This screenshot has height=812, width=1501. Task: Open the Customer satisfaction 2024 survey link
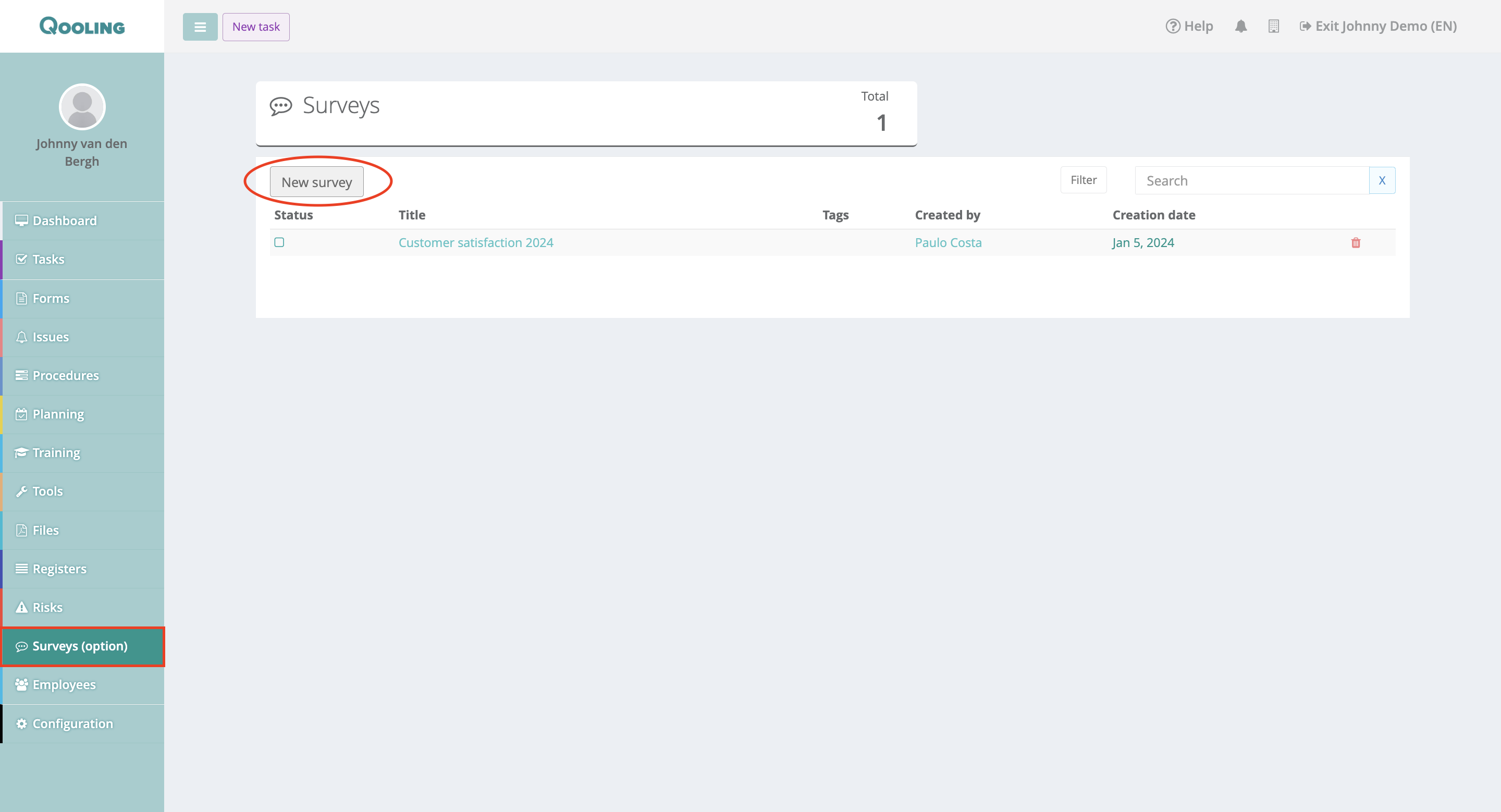[x=475, y=242]
